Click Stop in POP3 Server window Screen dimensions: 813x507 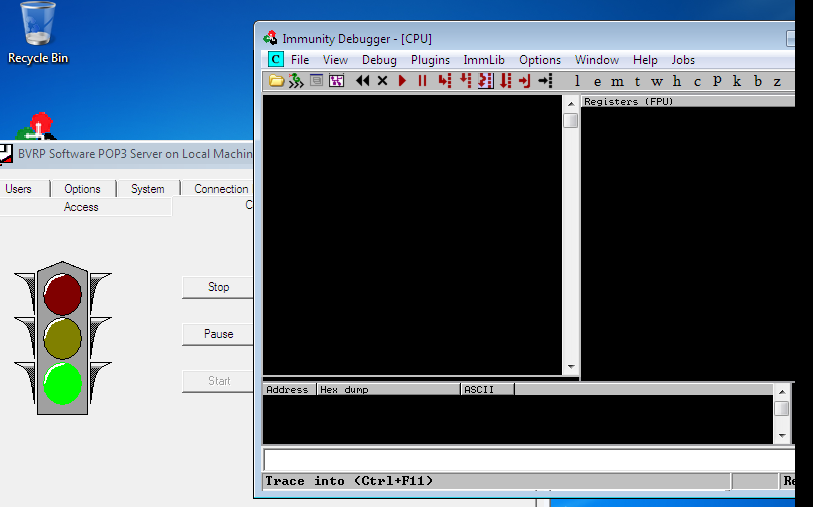point(218,287)
